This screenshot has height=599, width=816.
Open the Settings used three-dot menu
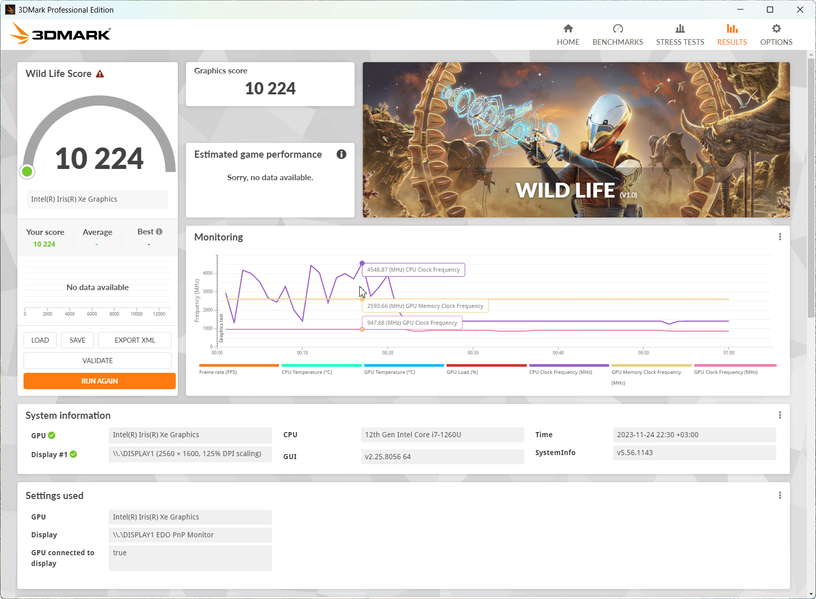click(780, 495)
